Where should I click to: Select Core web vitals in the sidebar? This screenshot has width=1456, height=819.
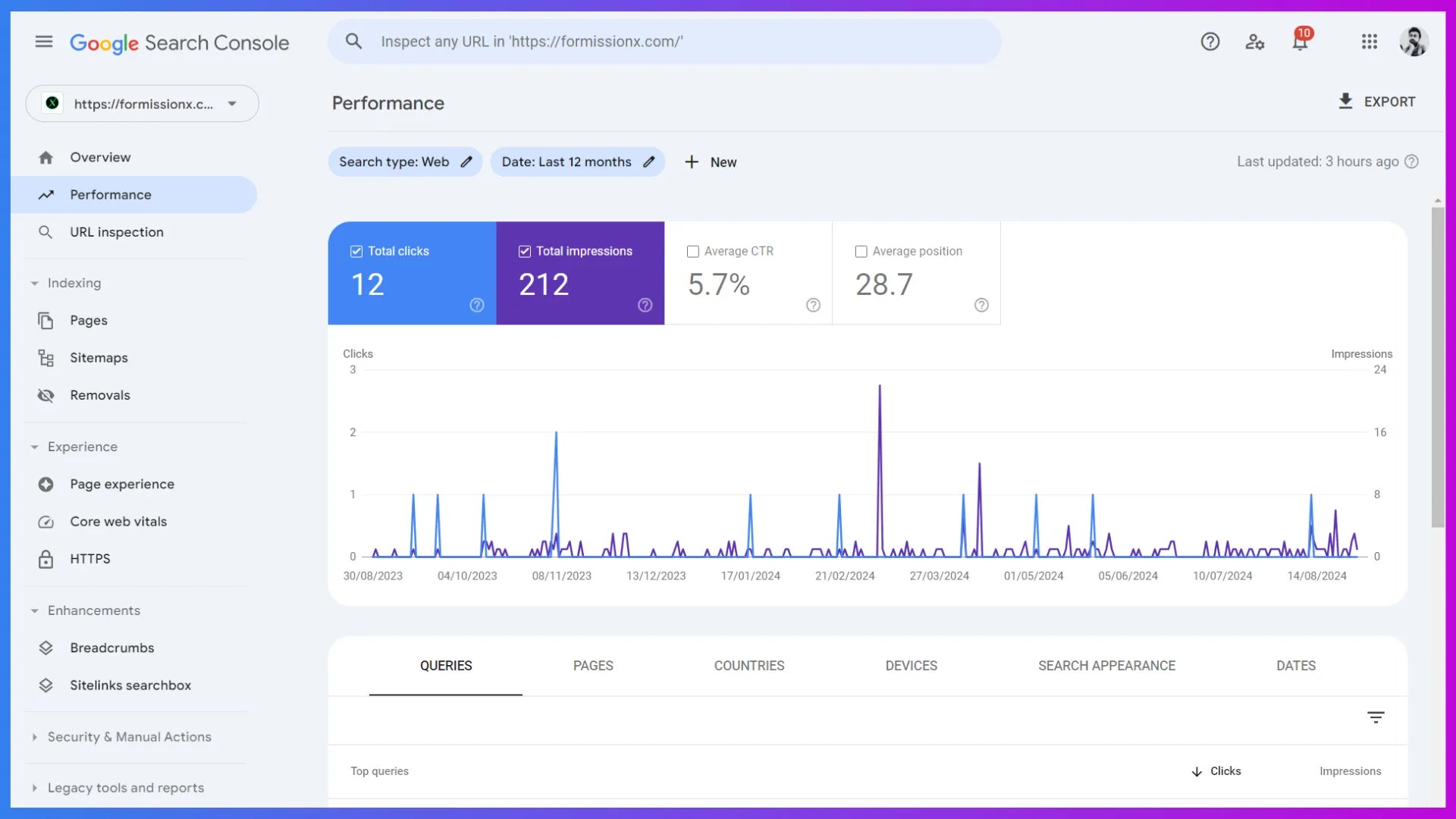click(118, 522)
